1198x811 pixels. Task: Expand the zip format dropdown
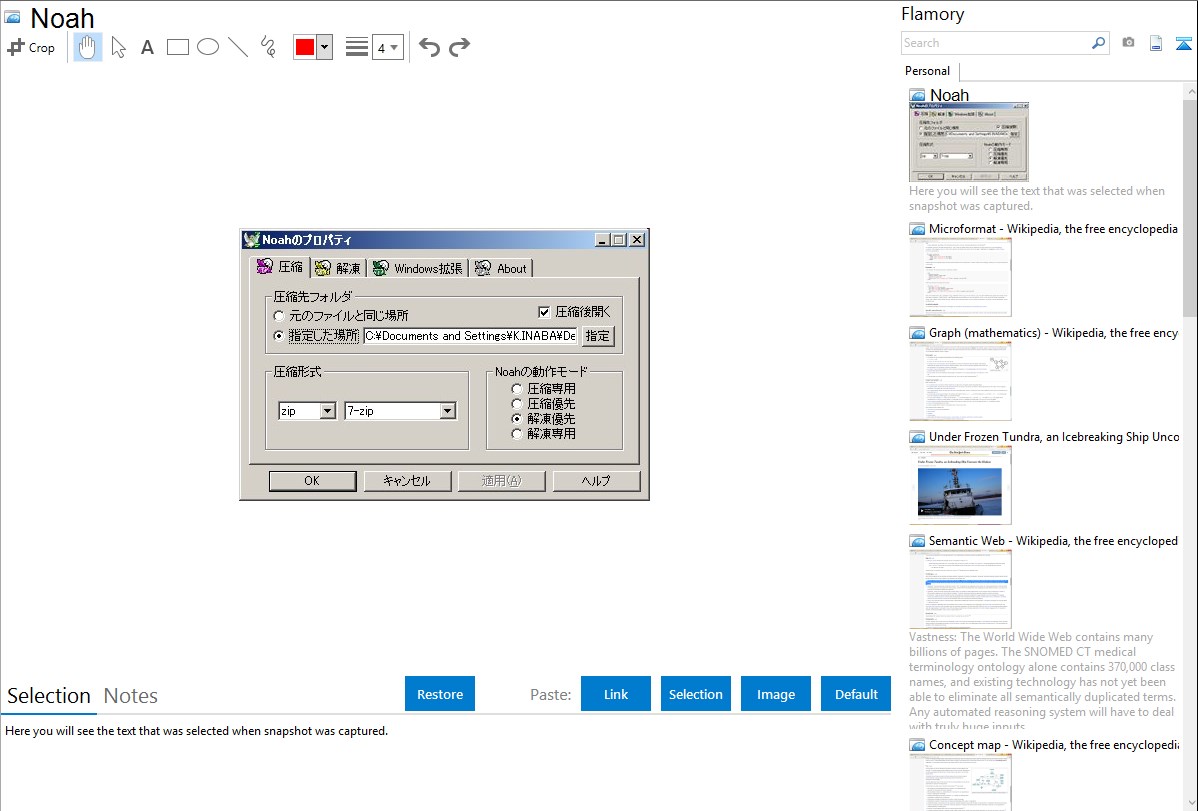click(x=328, y=411)
